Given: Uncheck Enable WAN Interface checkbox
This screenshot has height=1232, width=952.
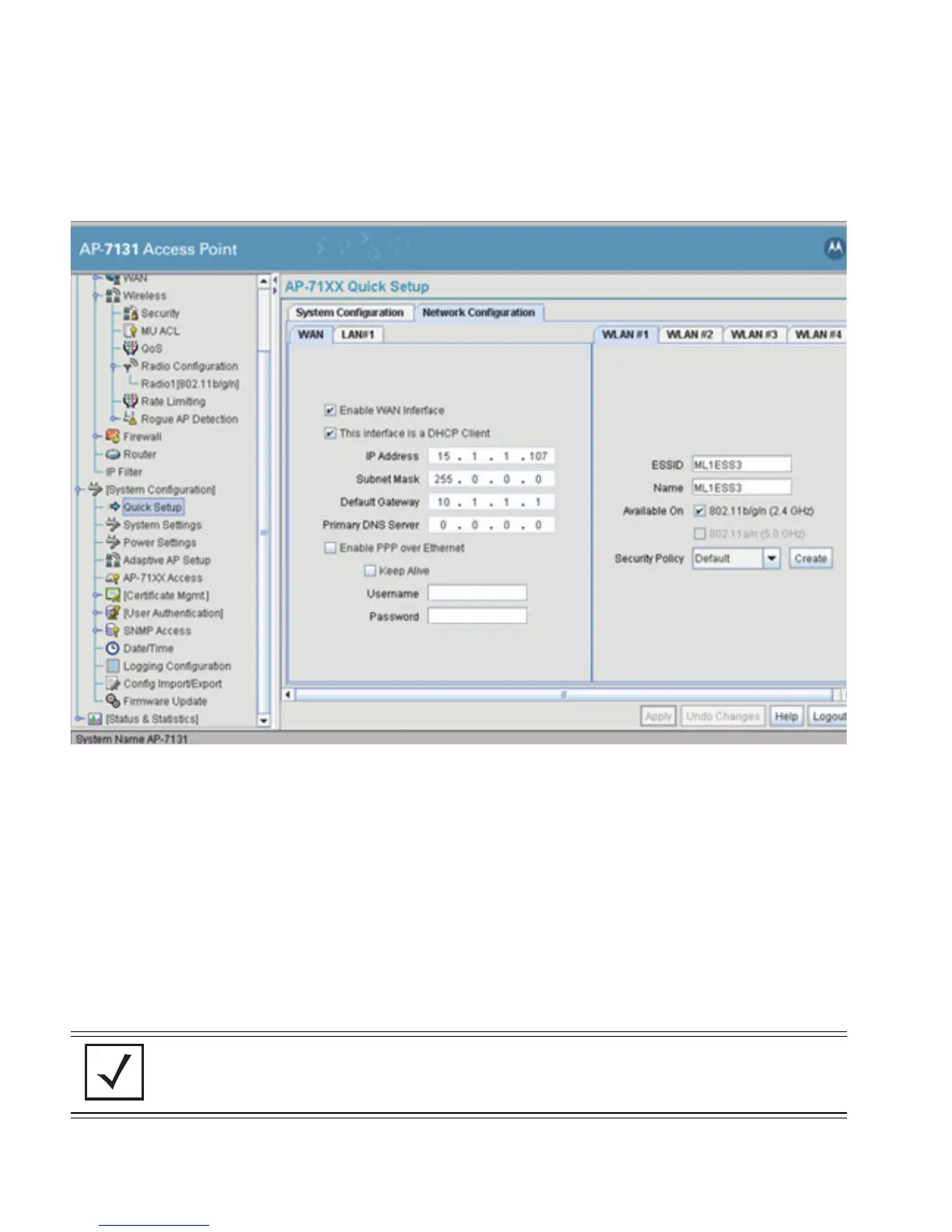Looking at the screenshot, I should pos(330,410).
